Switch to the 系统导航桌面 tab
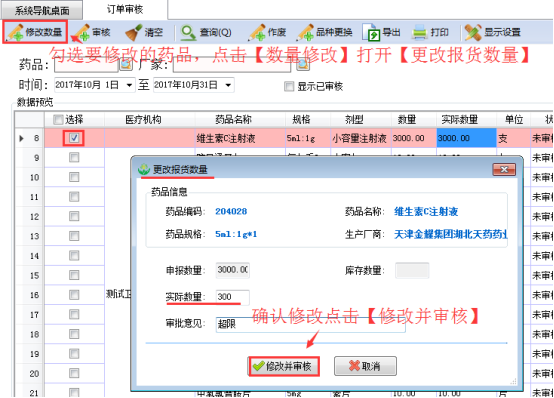The width and height of the screenshot is (554, 398). coord(42,11)
